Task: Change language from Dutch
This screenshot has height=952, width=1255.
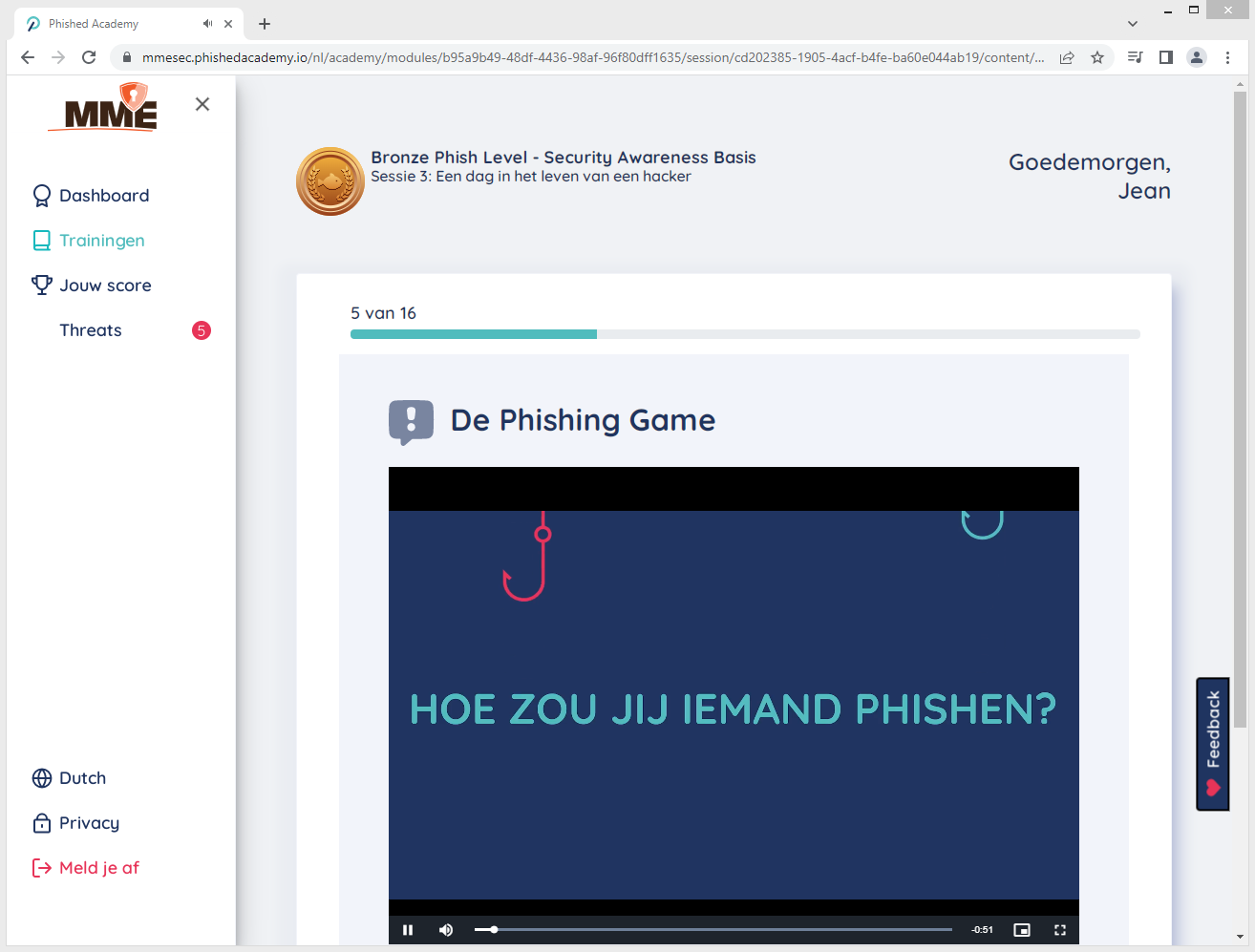Action: pos(82,778)
